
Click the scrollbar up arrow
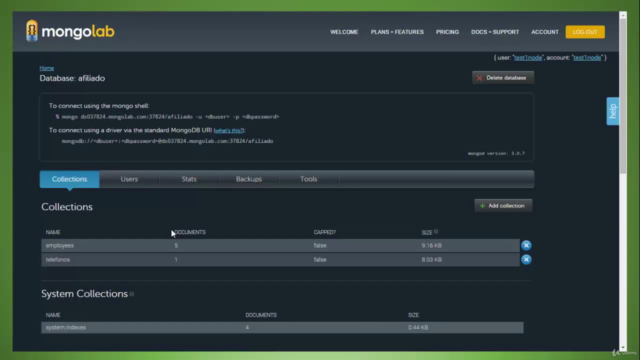[622, 16]
